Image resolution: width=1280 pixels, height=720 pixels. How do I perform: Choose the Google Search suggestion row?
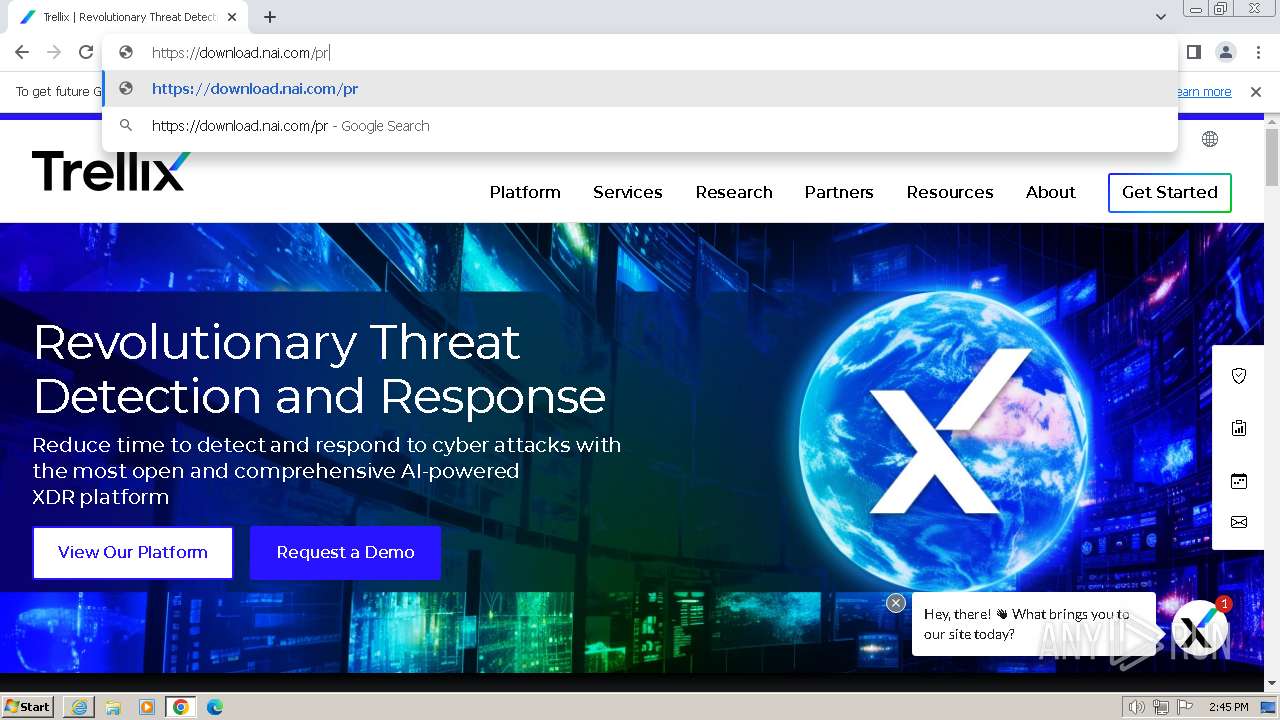[x=640, y=126]
